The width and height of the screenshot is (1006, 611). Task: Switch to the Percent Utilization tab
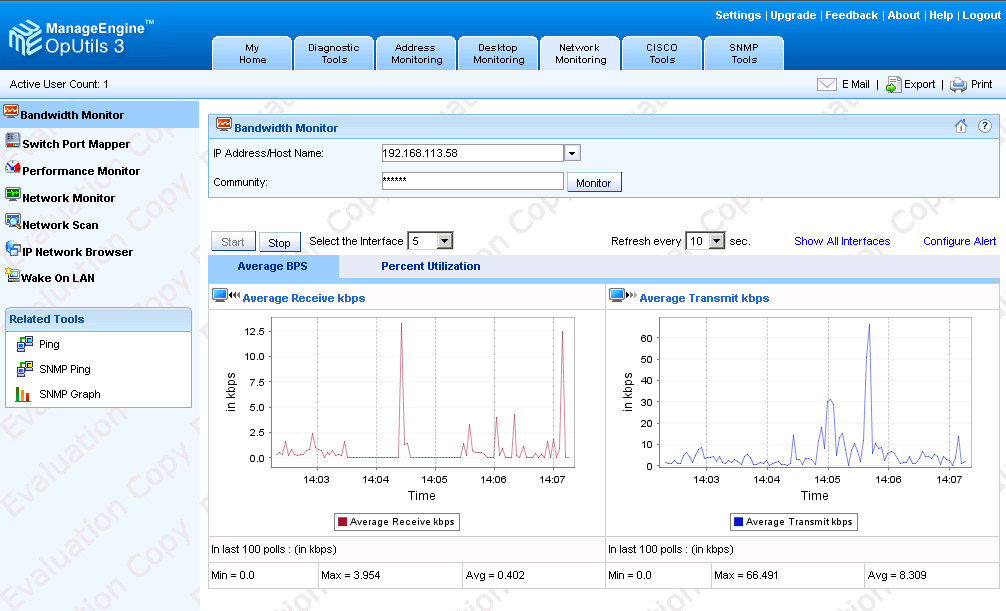[431, 266]
